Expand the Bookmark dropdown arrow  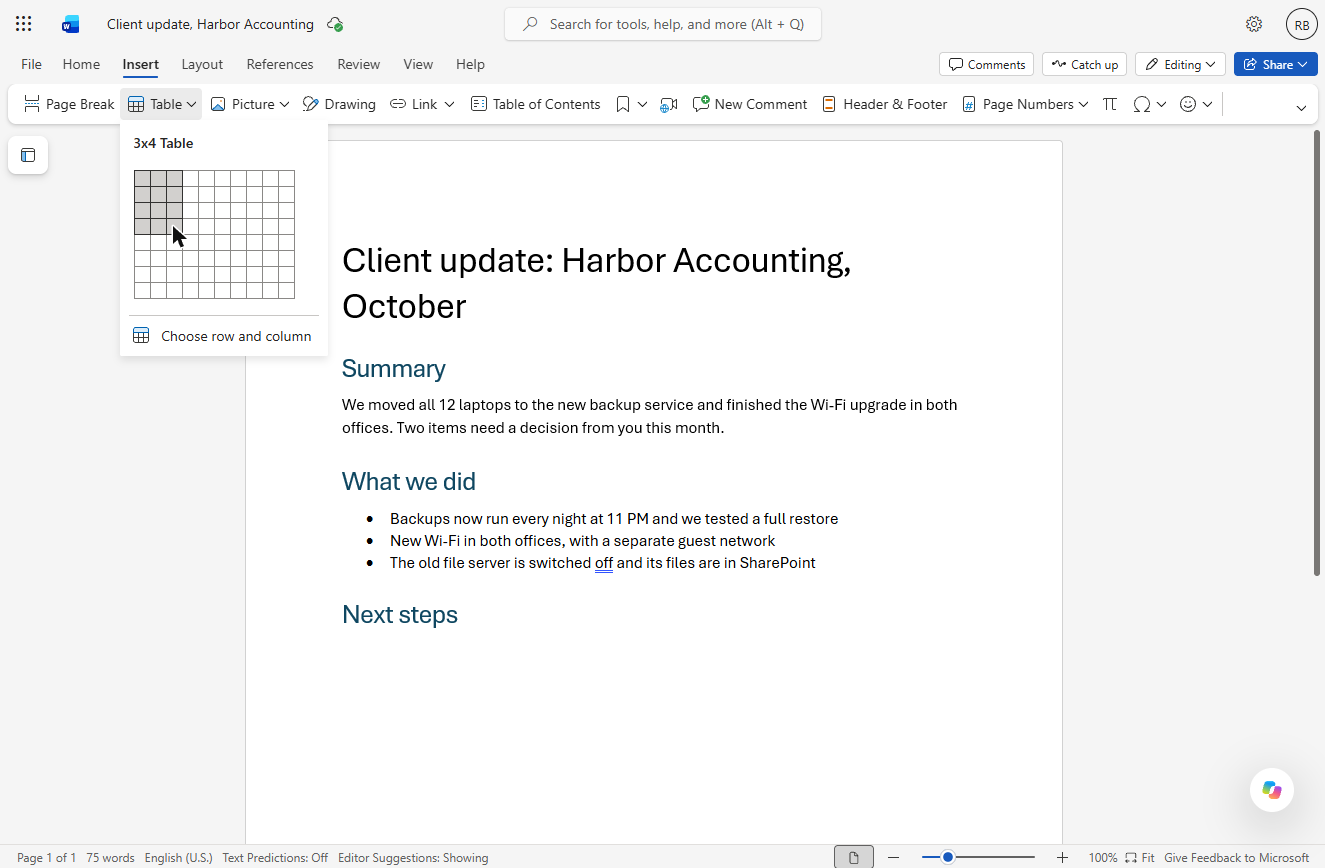[642, 104]
